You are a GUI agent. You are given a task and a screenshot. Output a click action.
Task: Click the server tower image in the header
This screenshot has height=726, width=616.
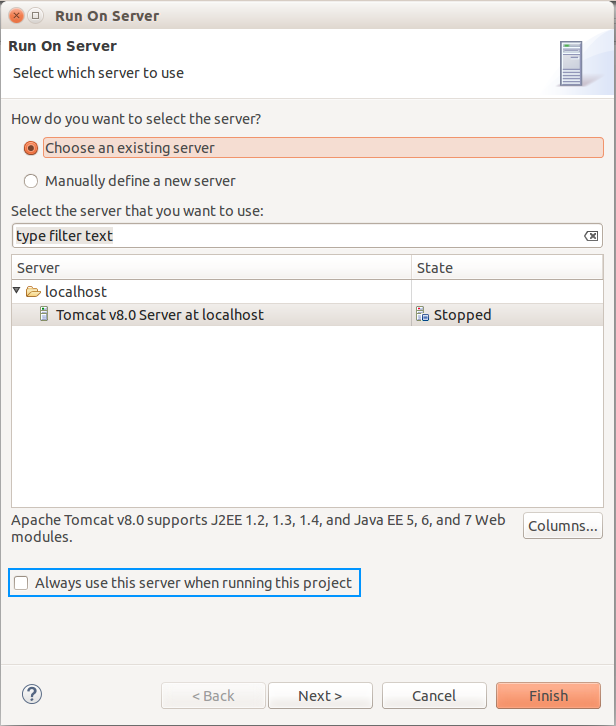tap(571, 63)
